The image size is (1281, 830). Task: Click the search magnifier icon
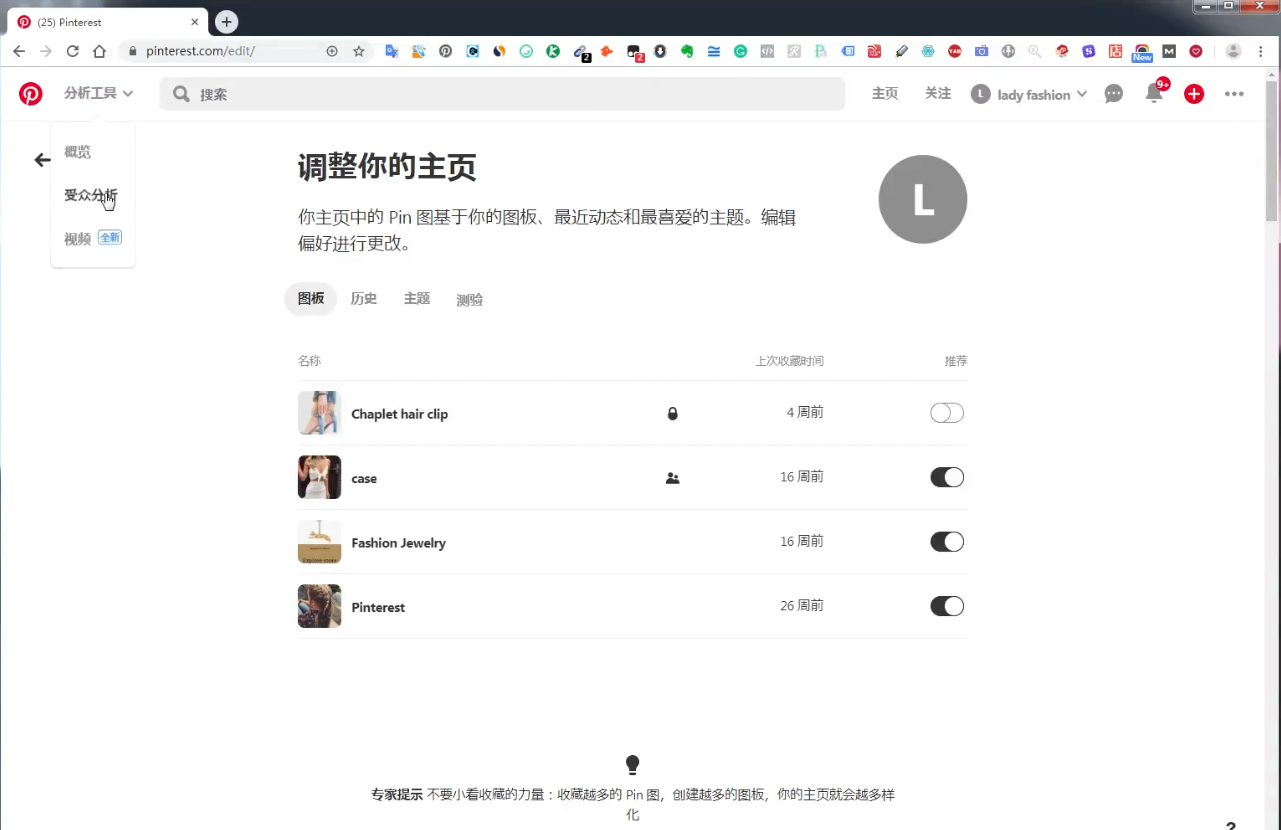181,94
